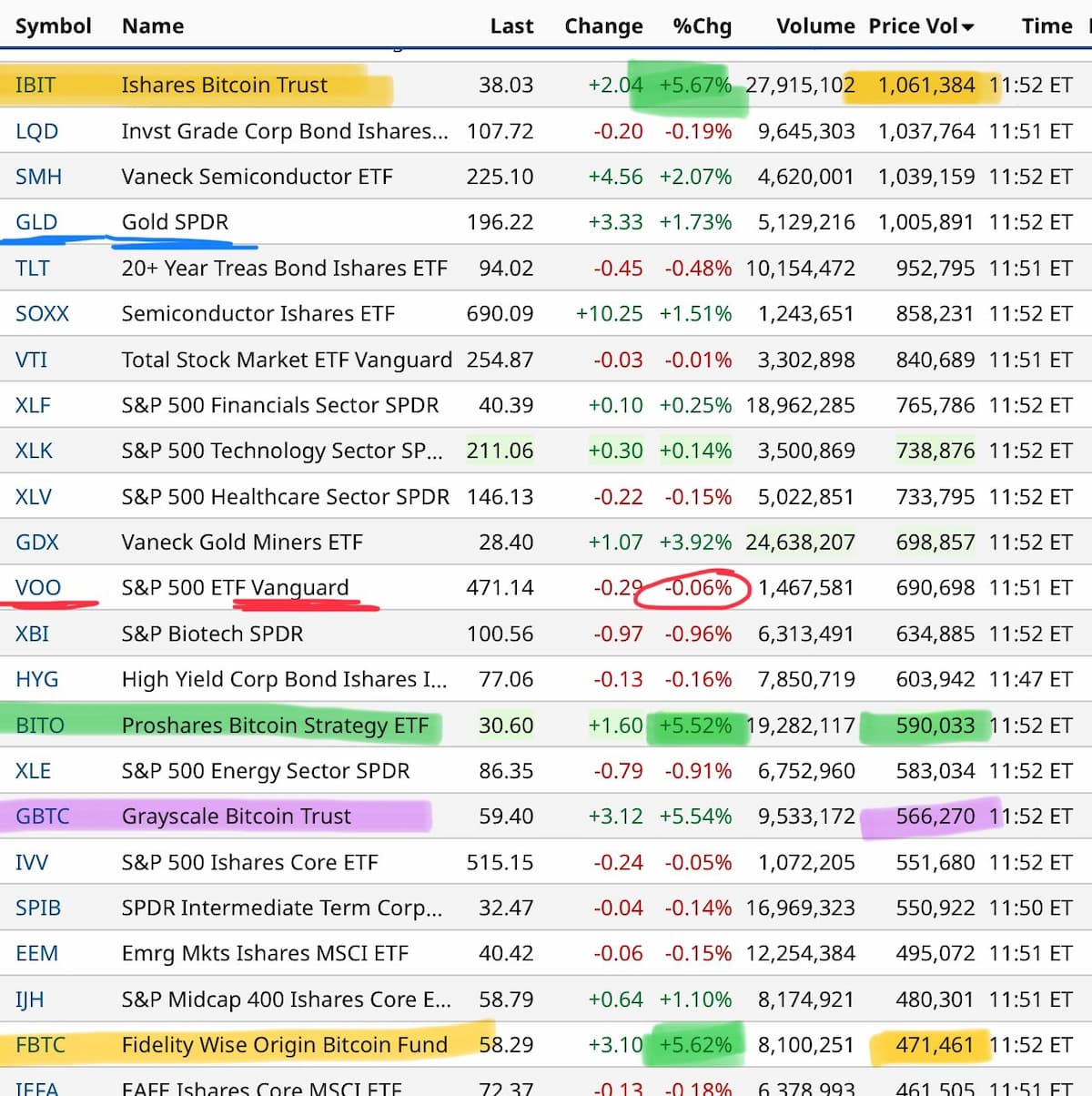Click Price Vol sort arrow header
1092x1096 pixels.
click(x=921, y=26)
